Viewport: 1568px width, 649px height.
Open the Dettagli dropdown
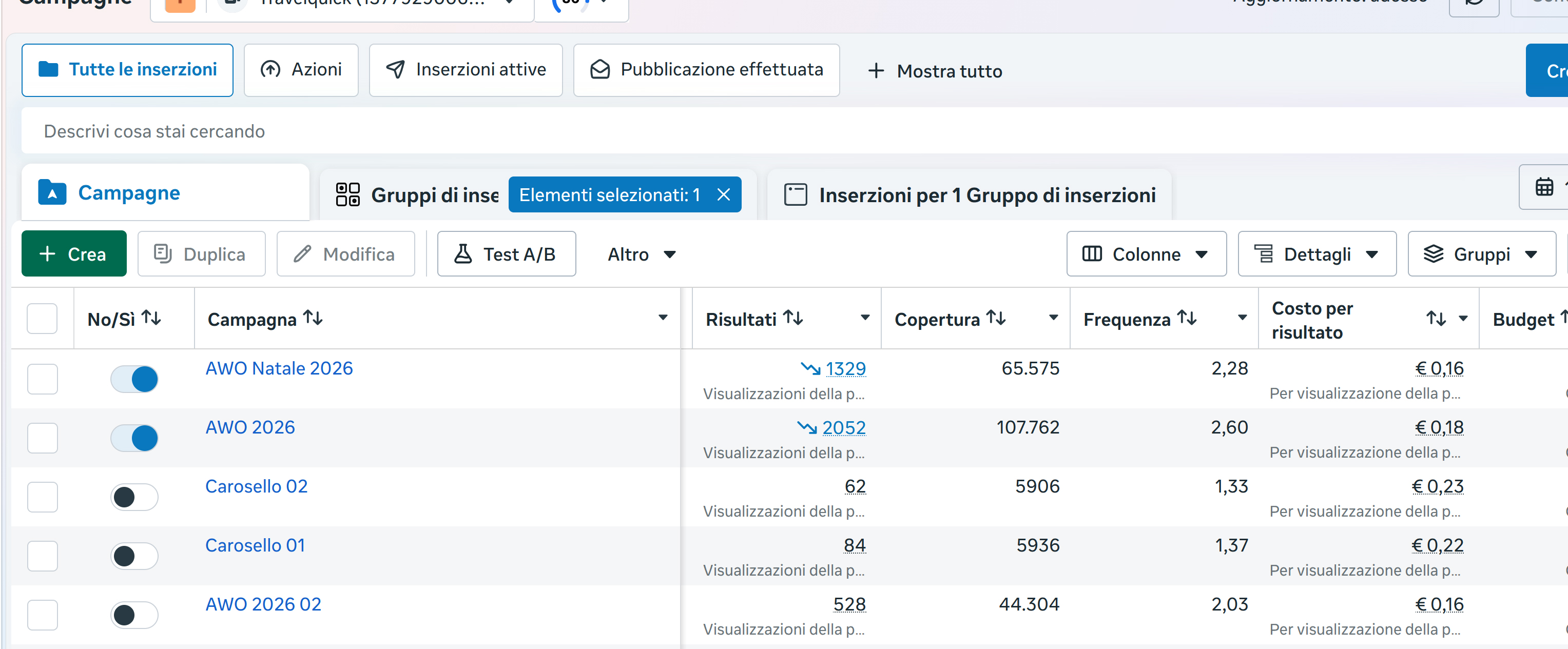[x=1317, y=253]
